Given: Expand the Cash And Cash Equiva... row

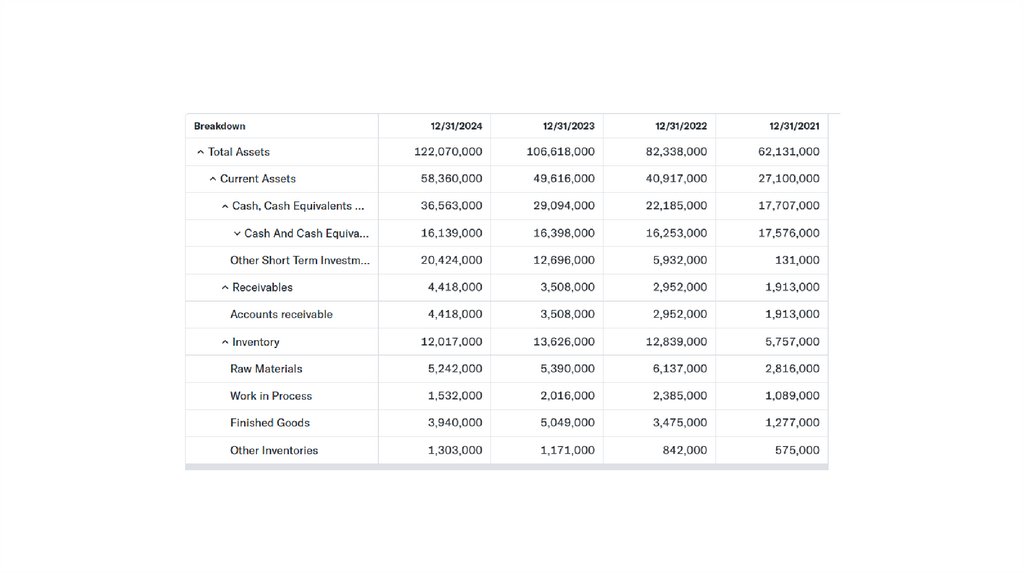Looking at the screenshot, I should (237, 233).
